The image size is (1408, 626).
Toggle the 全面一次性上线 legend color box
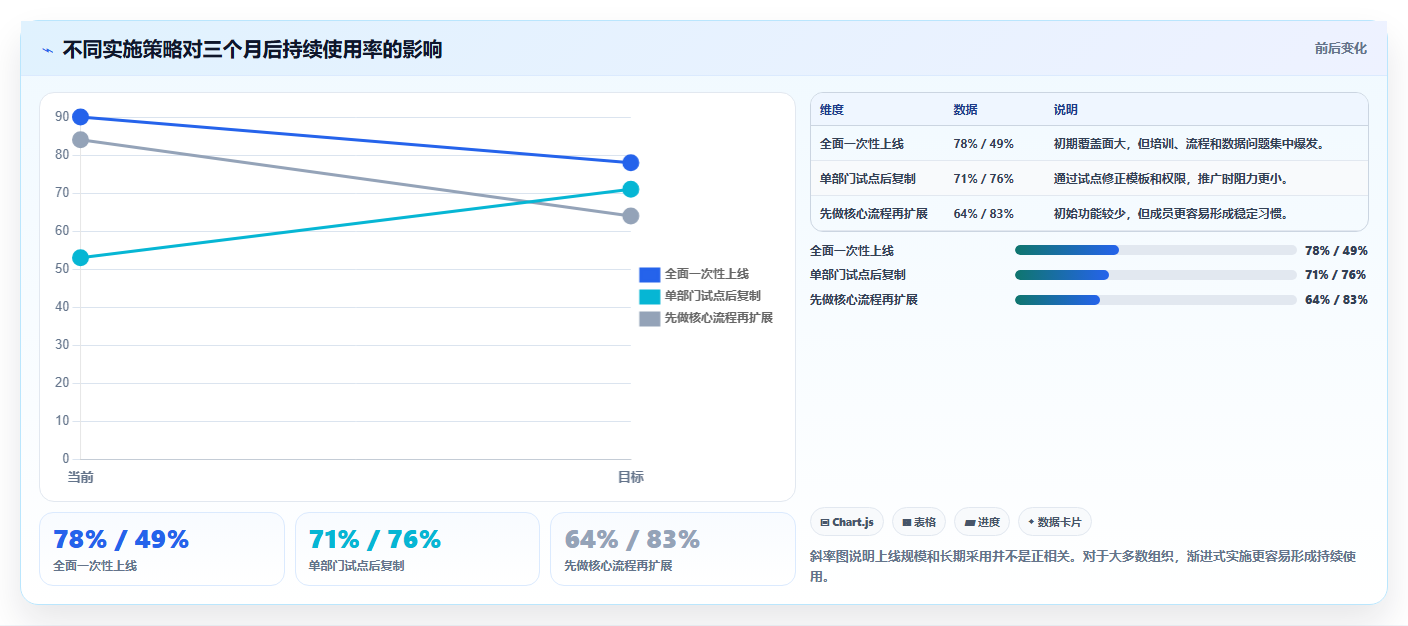pyautogui.click(x=650, y=274)
